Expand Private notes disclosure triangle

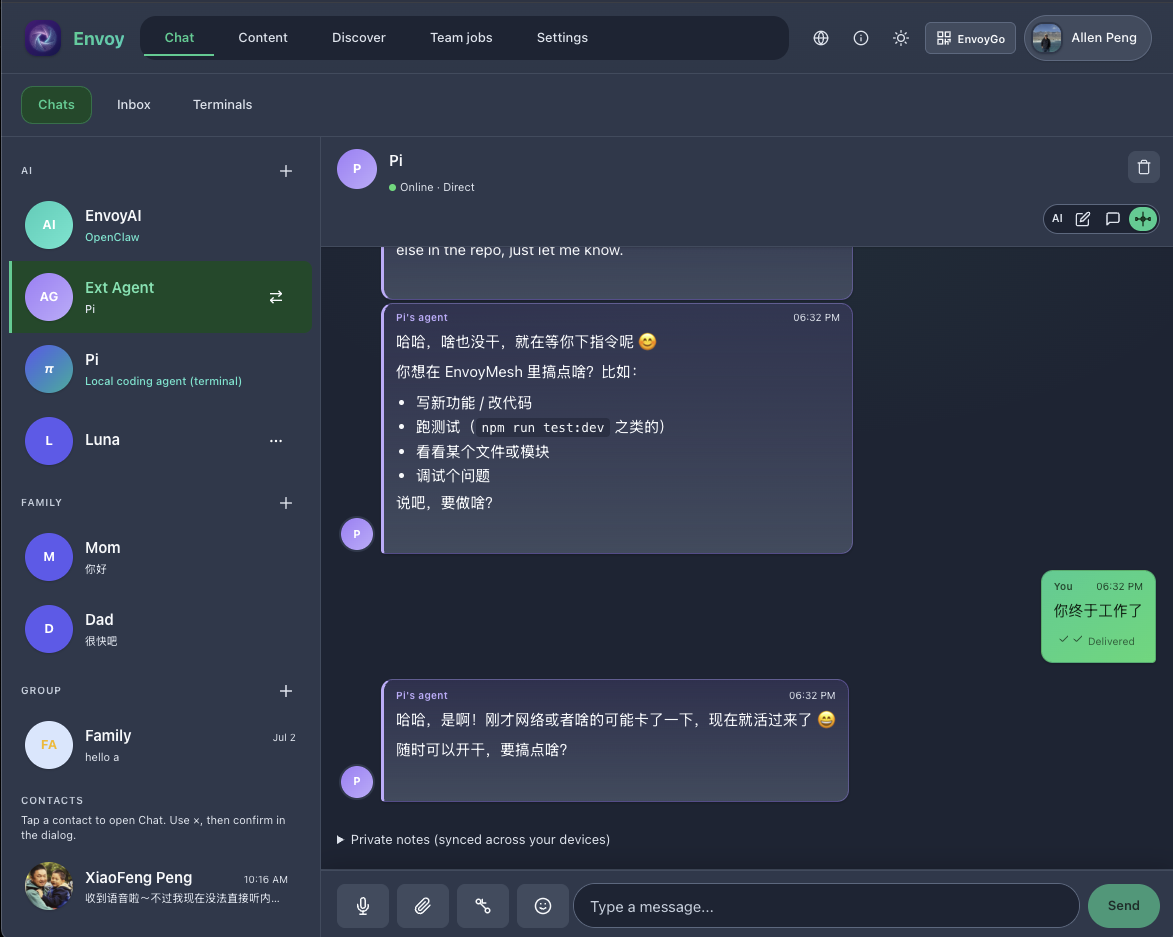340,840
